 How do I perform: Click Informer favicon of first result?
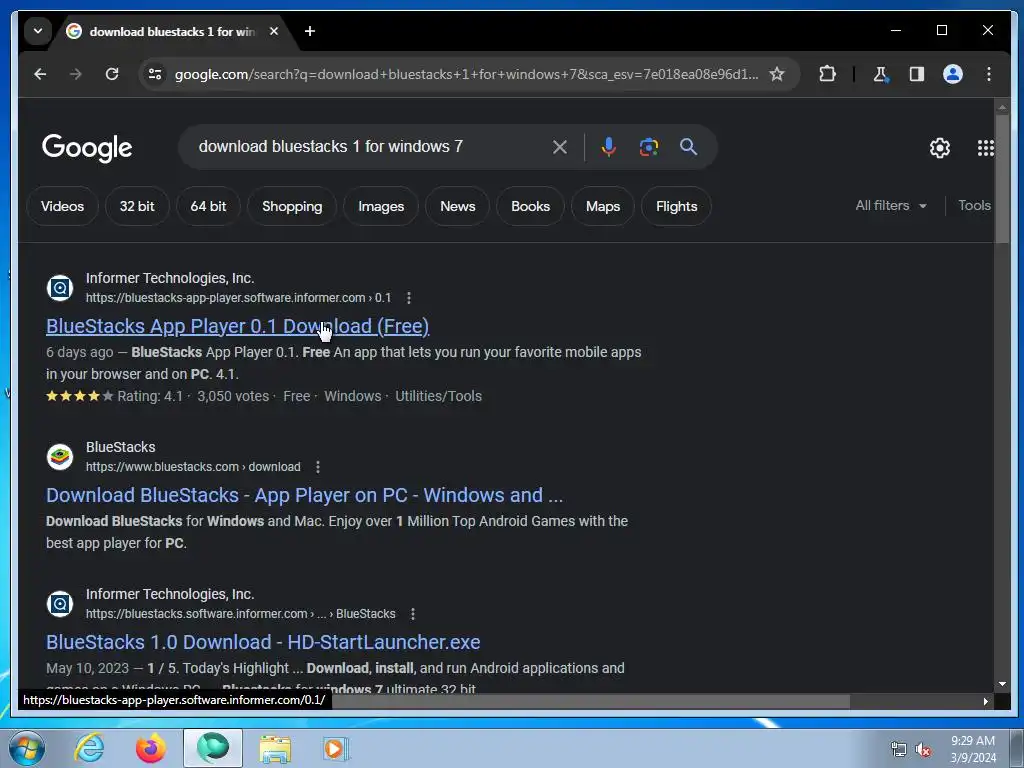click(x=60, y=288)
